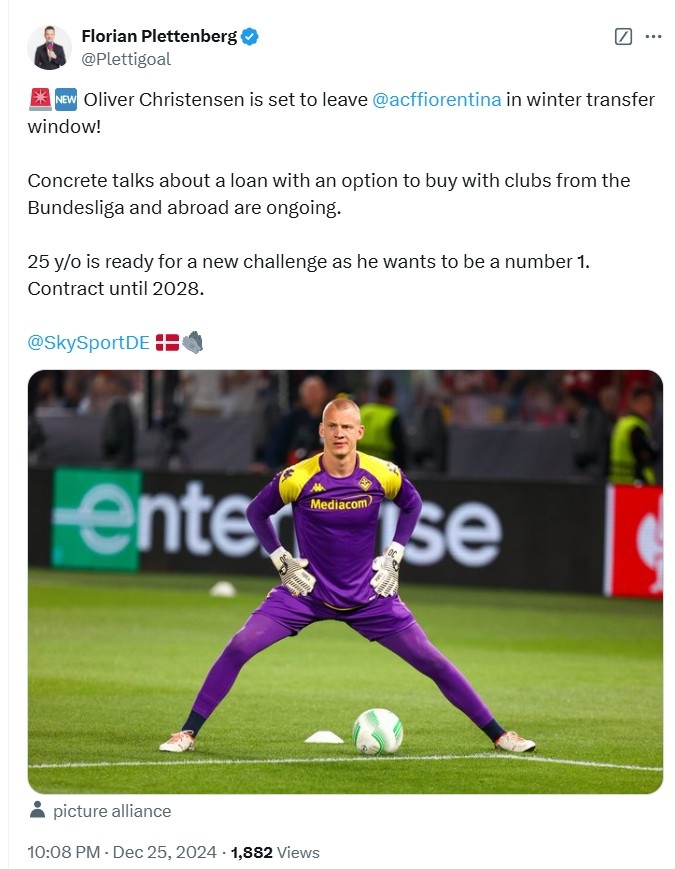The width and height of the screenshot is (675, 869).
Task: Click Florian Plettenberg's profile avatar
Action: point(49,47)
